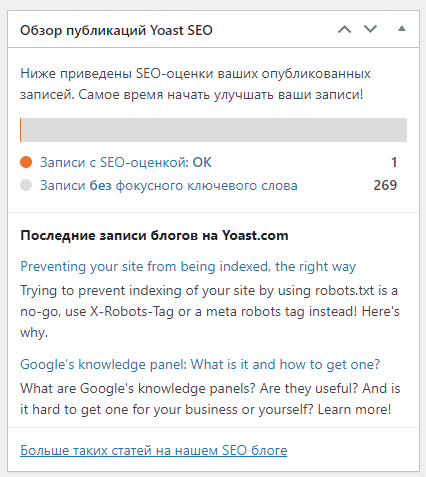Move the Yoast SEO widget up
Screen dimensions: 426x477
pos(344,30)
